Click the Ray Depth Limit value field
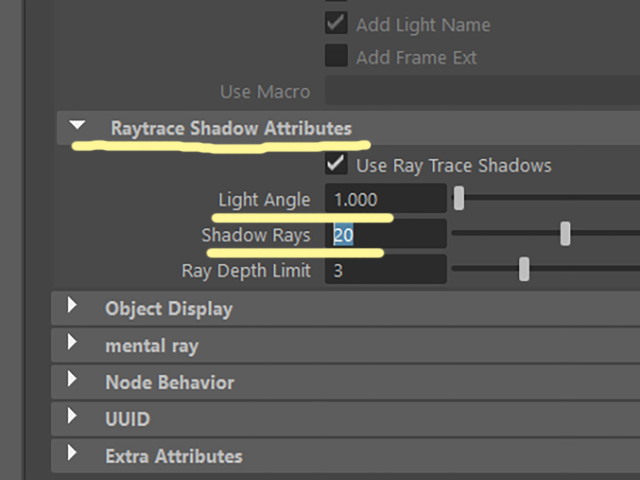The height and width of the screenshot is (480, 640). click(386, 269)
